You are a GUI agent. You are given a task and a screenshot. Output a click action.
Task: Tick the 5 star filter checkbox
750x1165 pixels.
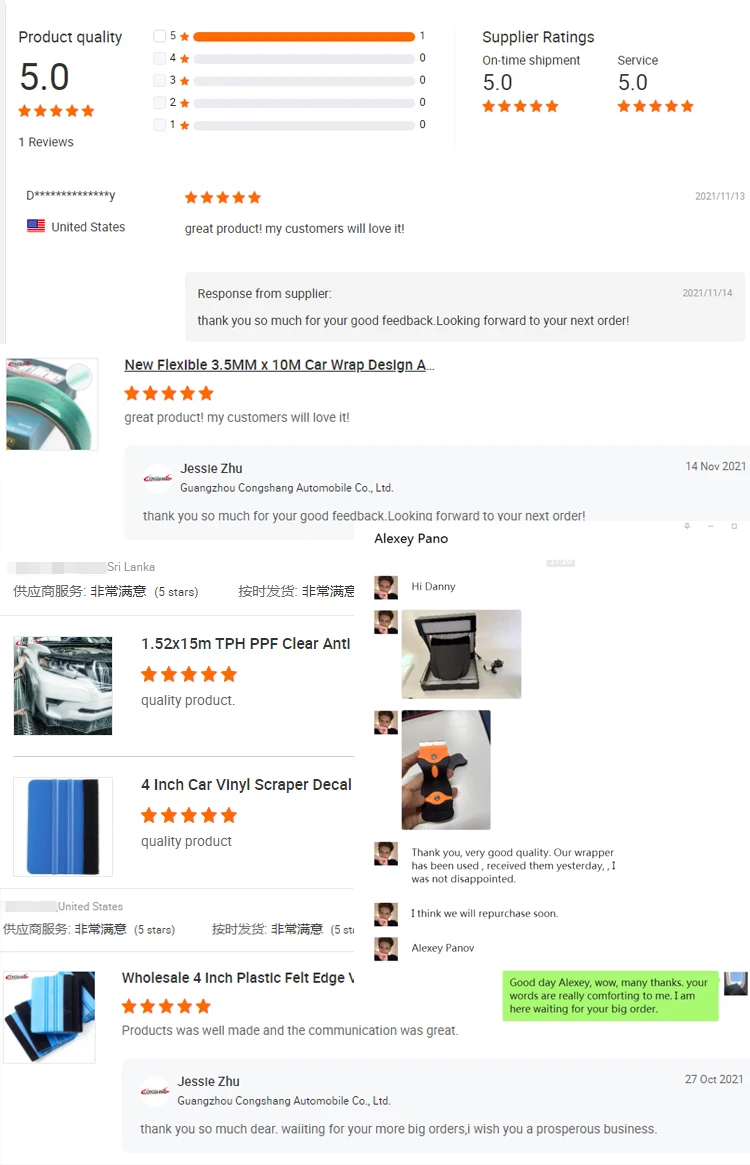pyautogui.click(x=159, y=36)
